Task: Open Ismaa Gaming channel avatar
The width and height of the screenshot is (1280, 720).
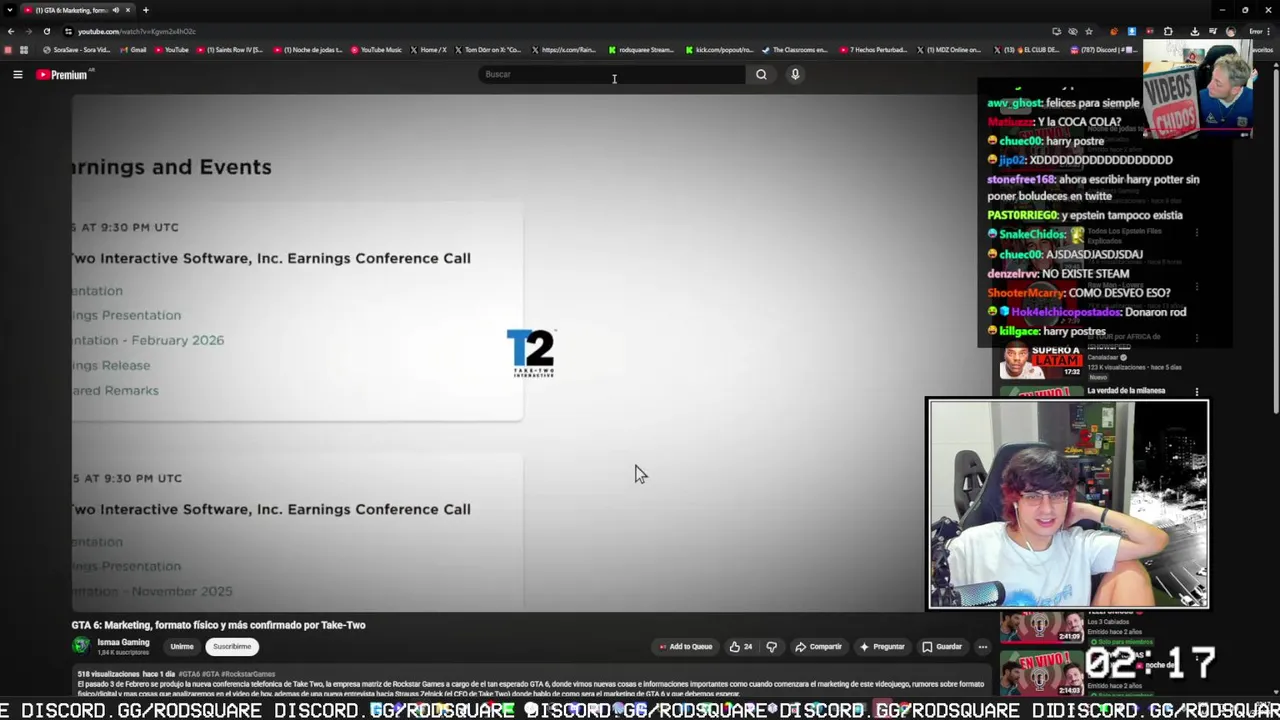Action: 81,646
